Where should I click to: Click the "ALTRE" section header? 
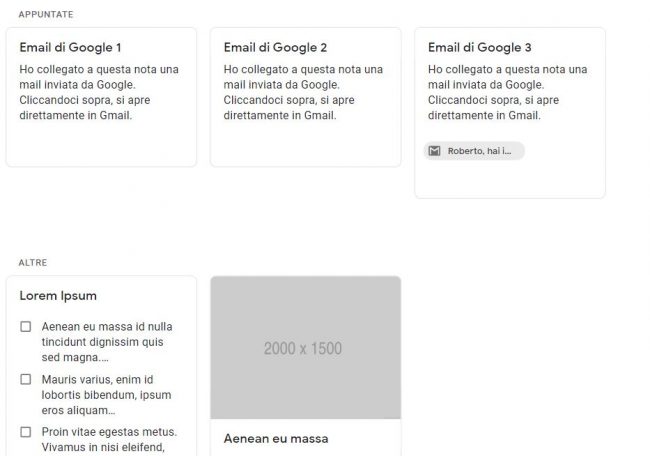33,263
